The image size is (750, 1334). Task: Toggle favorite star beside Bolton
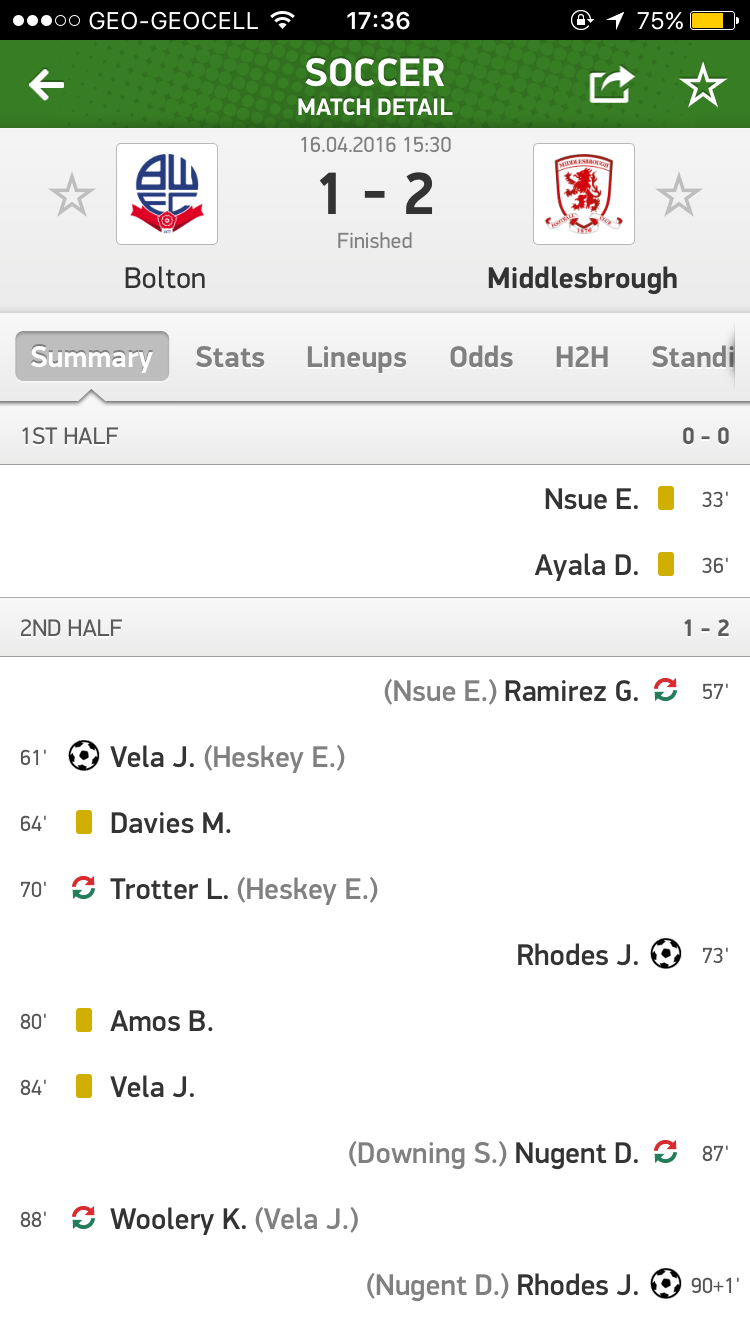(x=72, y=195)
